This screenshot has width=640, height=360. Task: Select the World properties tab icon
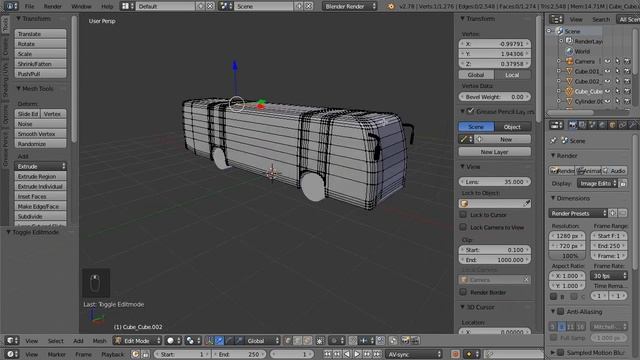pyautogui.click(x=602, y=125)
